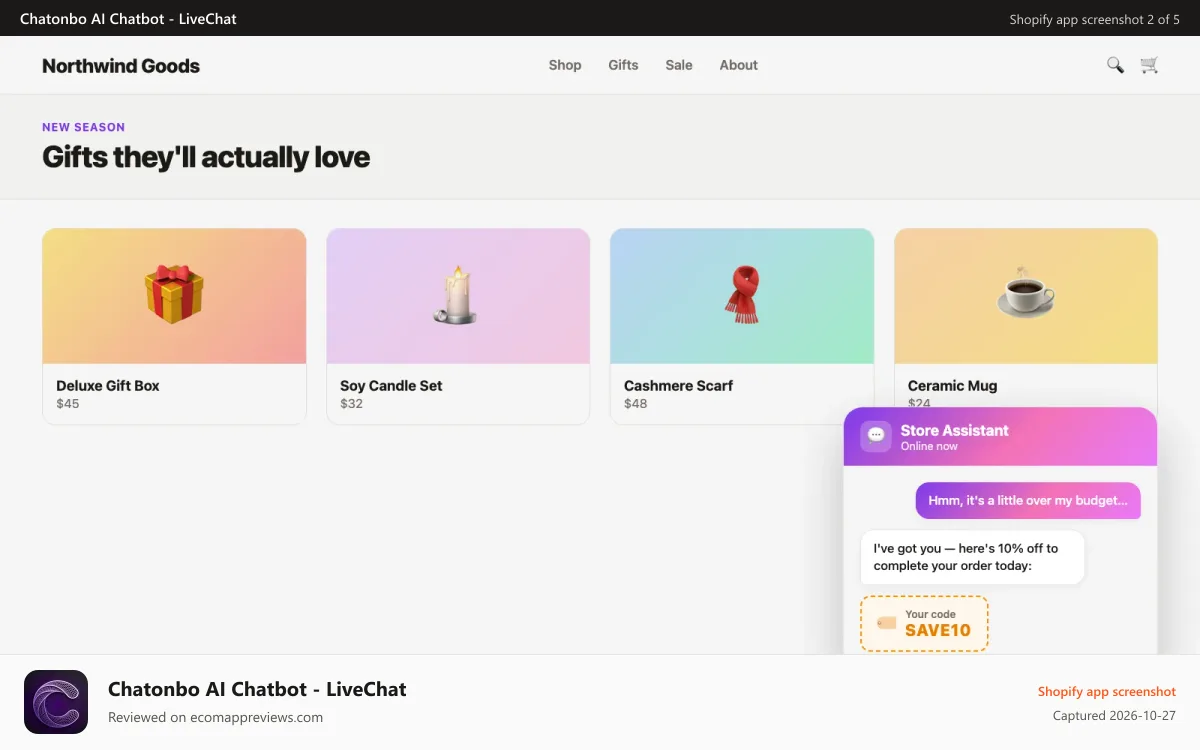Click the Northwind Goods store logo
This screenshot has height=750, width=1200.
(121, 66)
